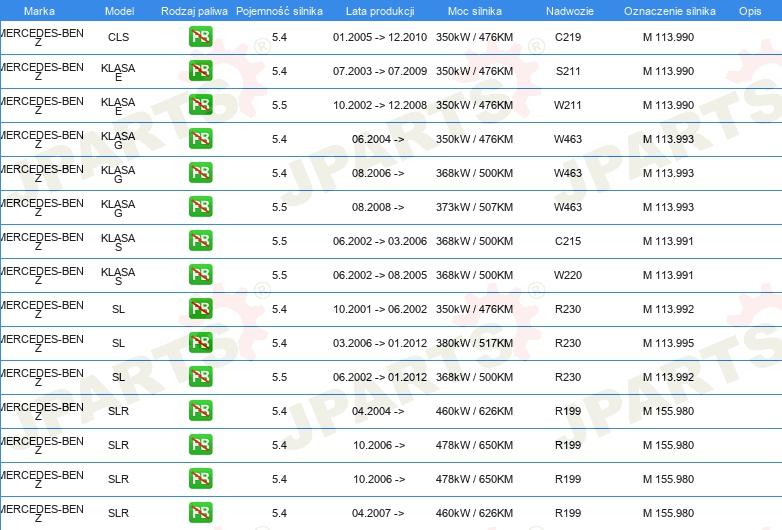Click the Rodzaj paliwa column header
Image resolution: width=782 pixels, height=530 pixels.
(194, 11)
